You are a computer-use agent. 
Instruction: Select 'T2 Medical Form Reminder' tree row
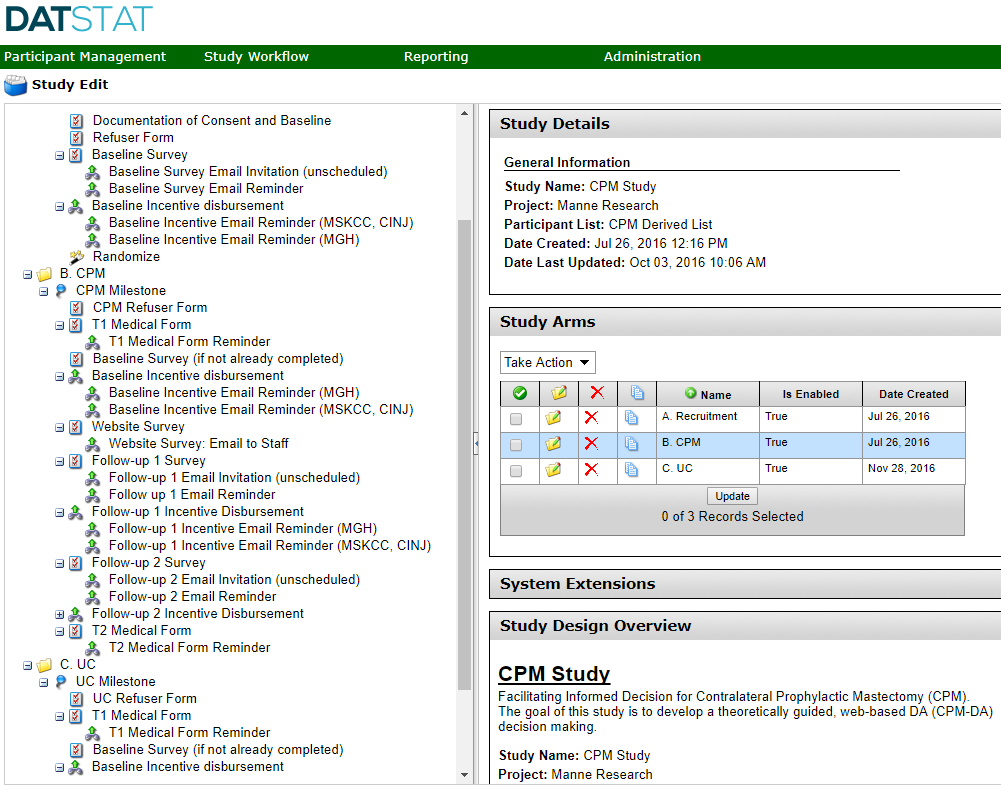click(x=190, y=648)
